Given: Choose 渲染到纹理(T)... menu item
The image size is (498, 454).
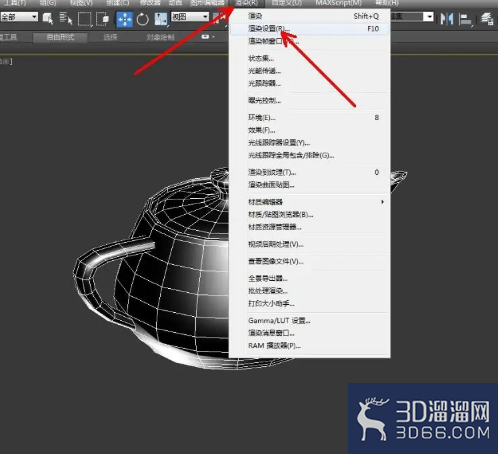Looking at the screenshot, I should click(310, 172).
